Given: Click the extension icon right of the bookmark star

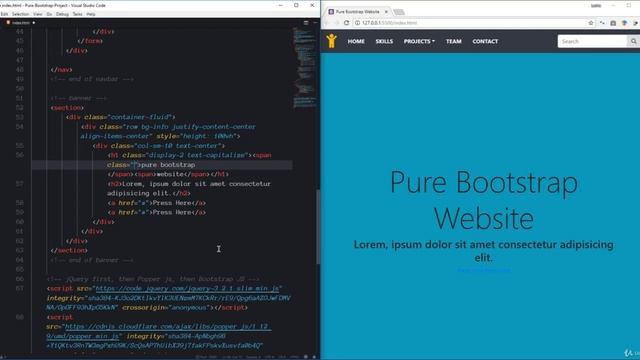Looking at the screenshot, I should (602, 23).
